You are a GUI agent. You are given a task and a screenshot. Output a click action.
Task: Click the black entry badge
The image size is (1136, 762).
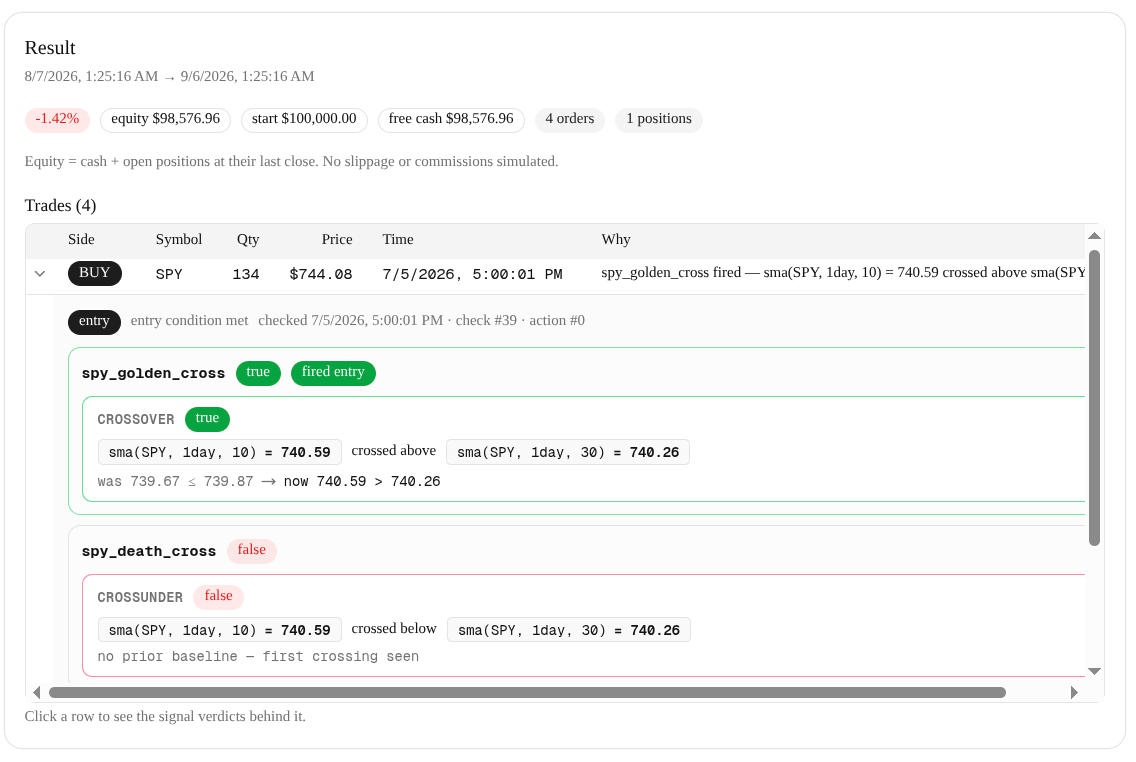[x=94, y=322]
